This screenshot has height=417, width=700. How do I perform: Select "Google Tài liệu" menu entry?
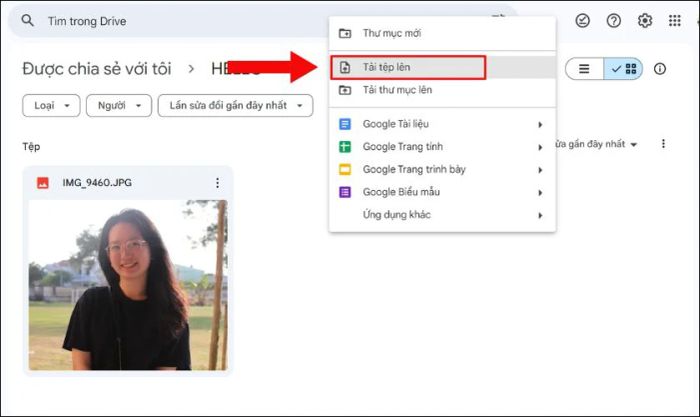pyautogui.click(x=442, y=124)
